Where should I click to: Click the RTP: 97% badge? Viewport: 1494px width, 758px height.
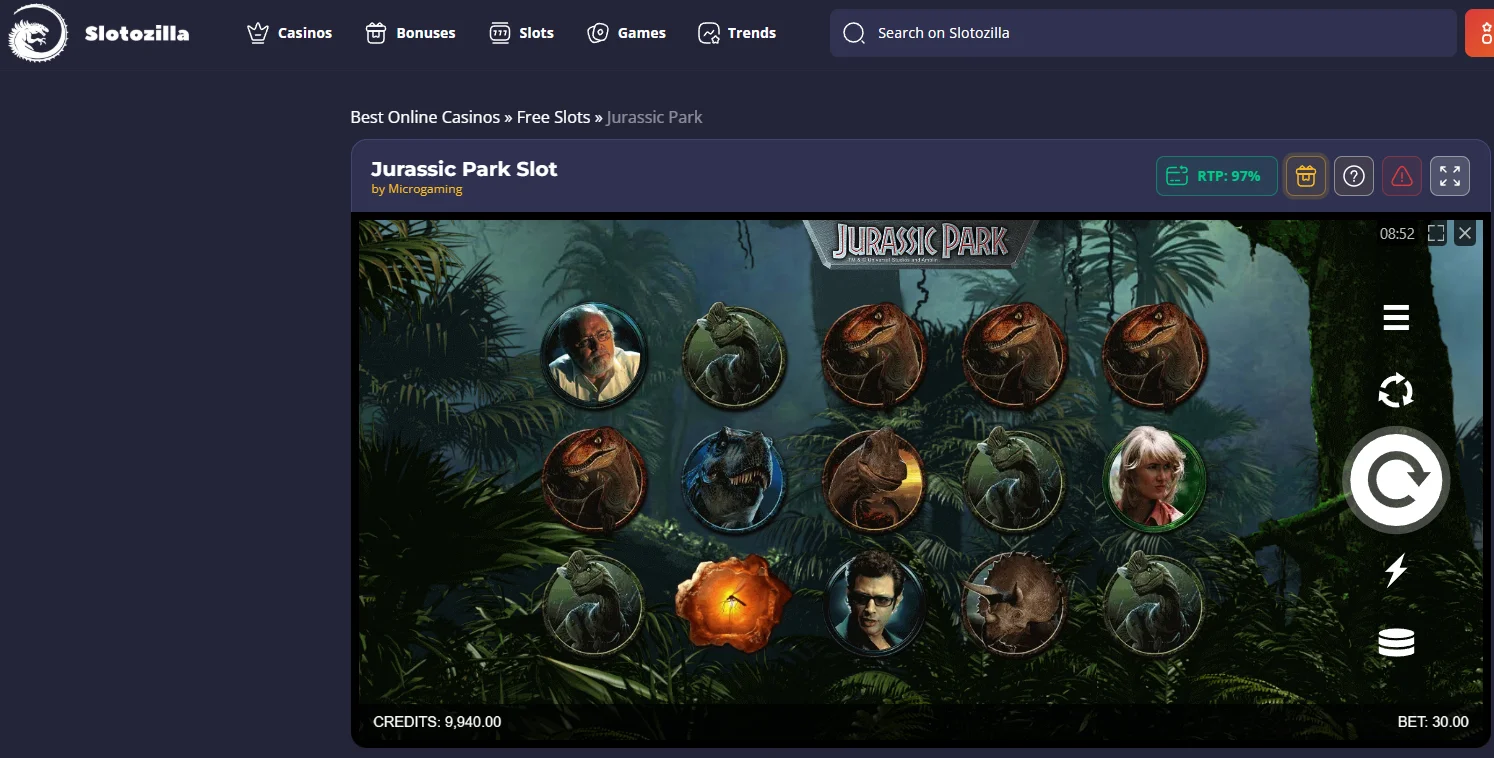point(1217,176)
